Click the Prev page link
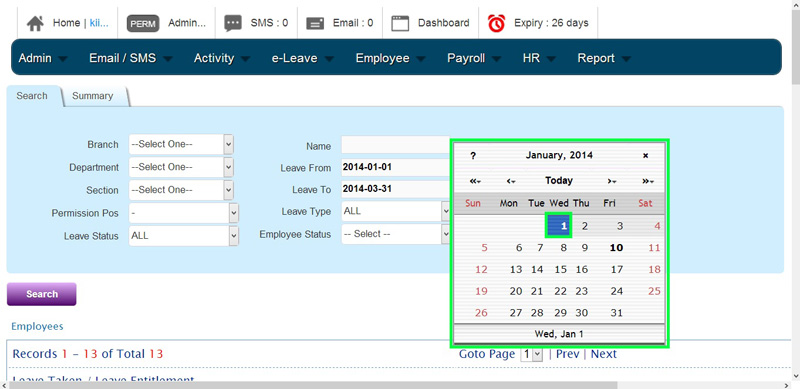 point(567,354)
